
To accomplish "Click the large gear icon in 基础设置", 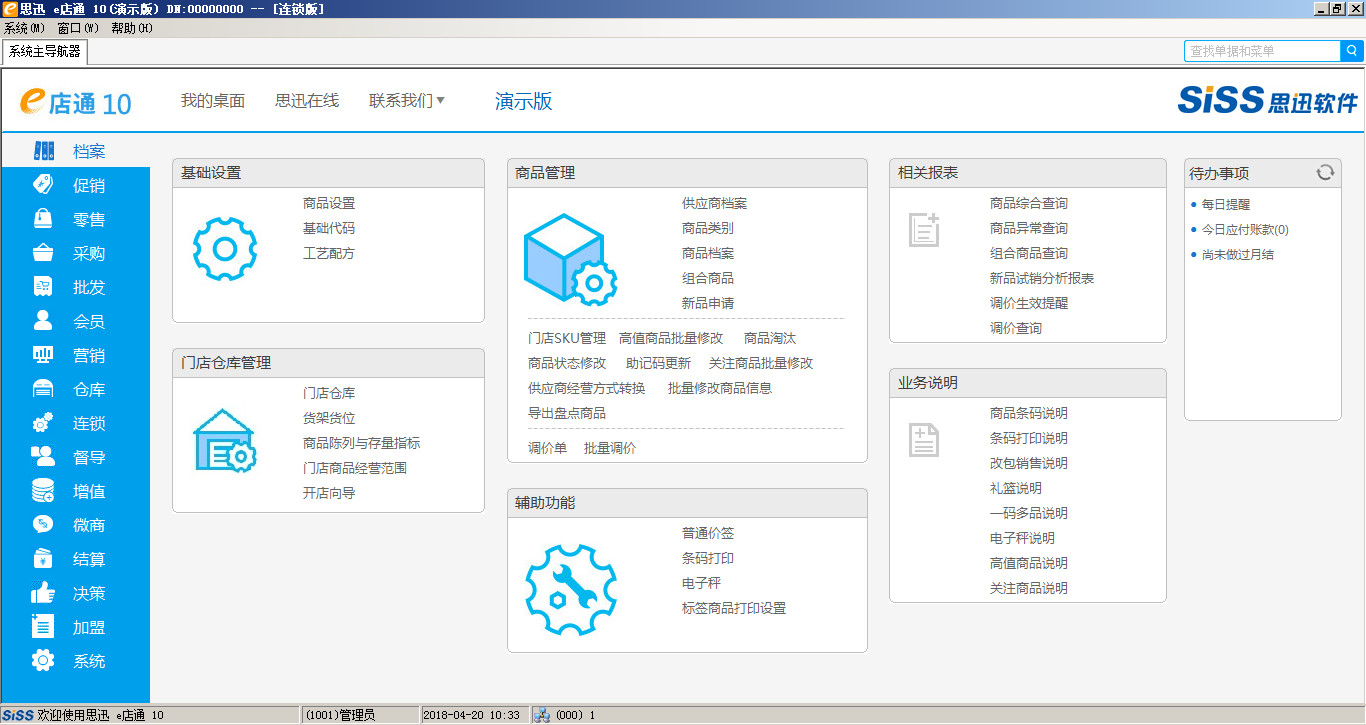I will pos(225,249).
